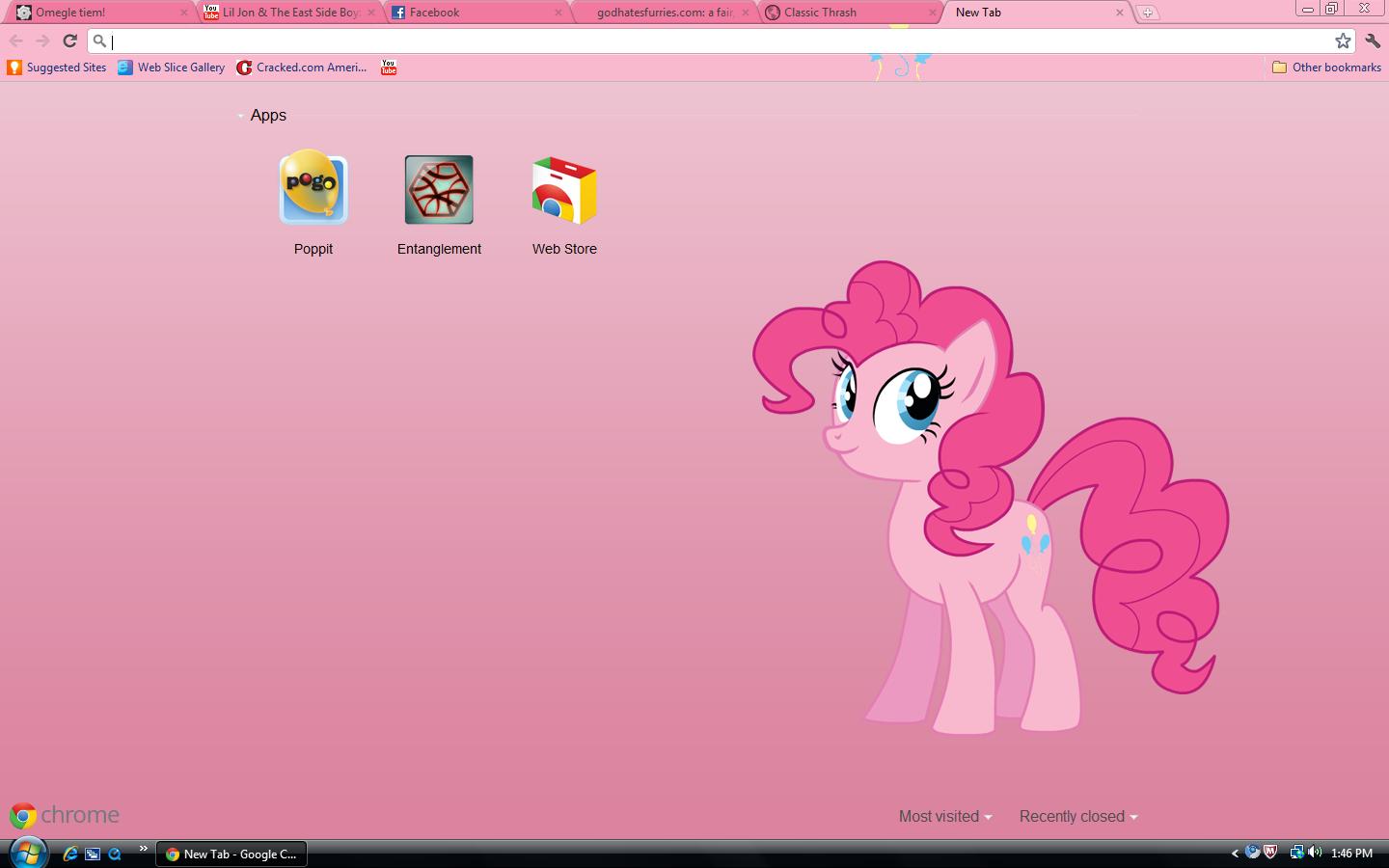Open the Poppit app
1389x868 pixels.
pyautogui.click(x=313, y=203)
